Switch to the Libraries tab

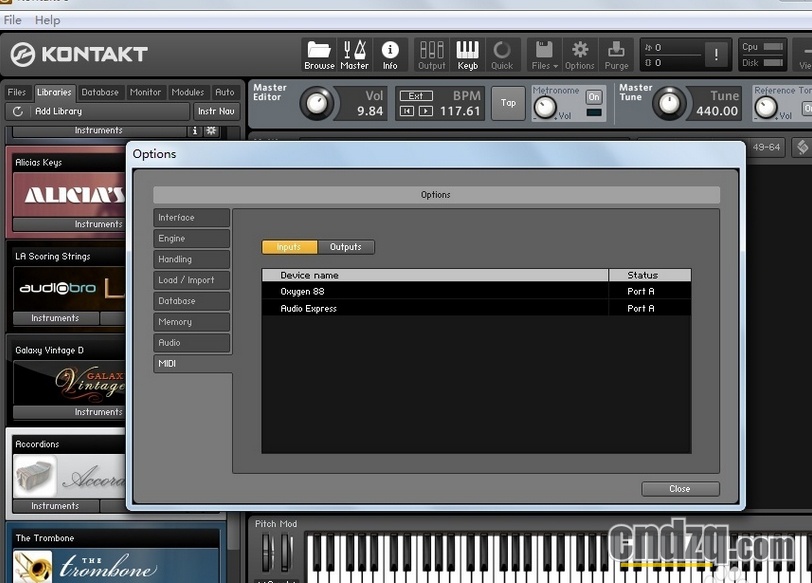point(54,92)
